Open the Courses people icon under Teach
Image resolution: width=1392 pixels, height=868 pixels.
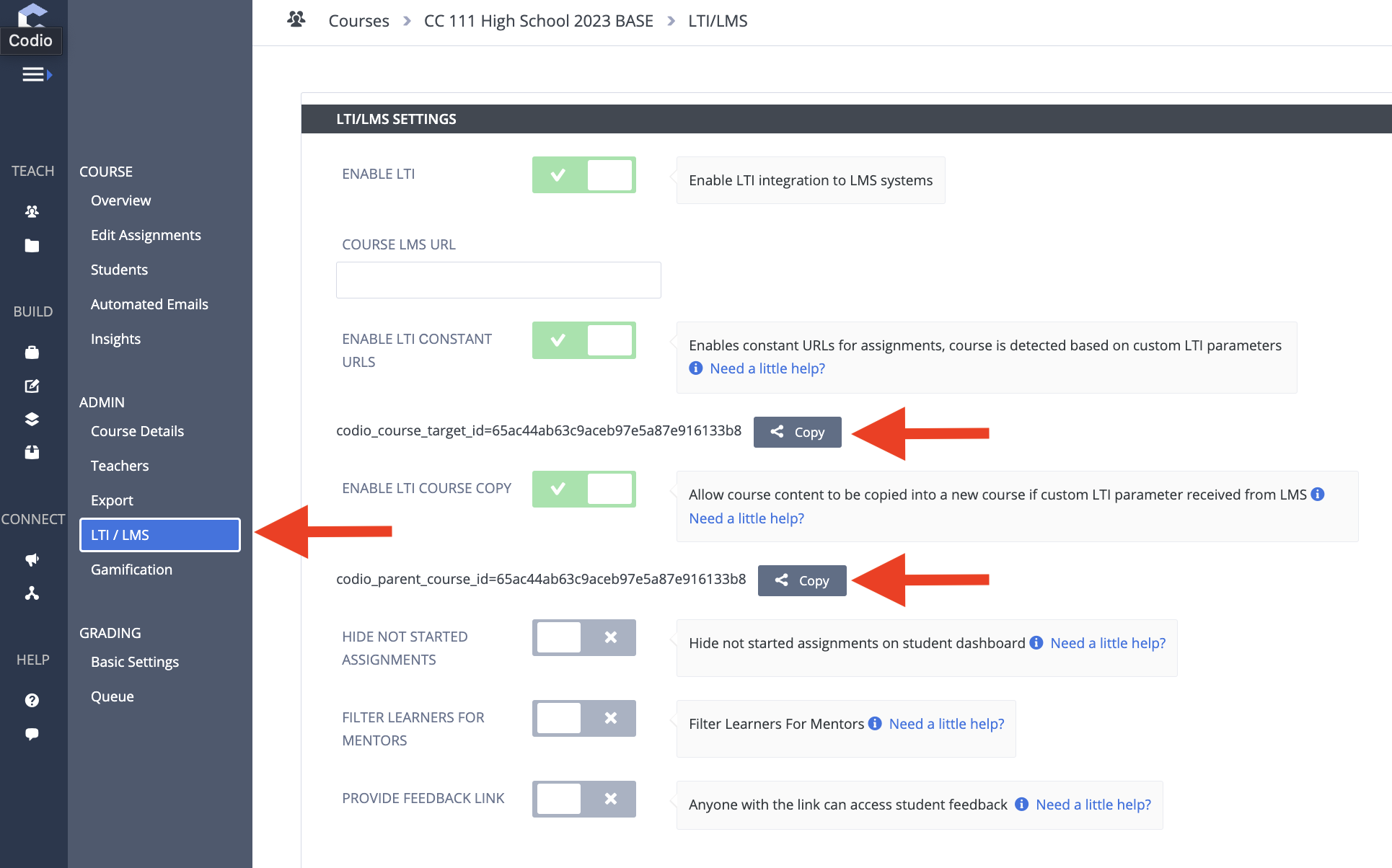point(32,211)
